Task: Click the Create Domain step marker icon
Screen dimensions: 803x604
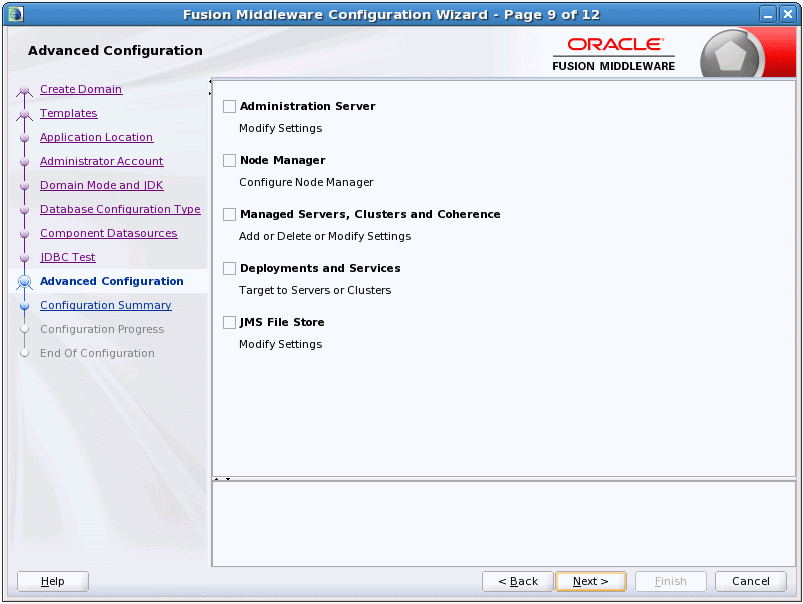Action: click(x=24, y=91)
